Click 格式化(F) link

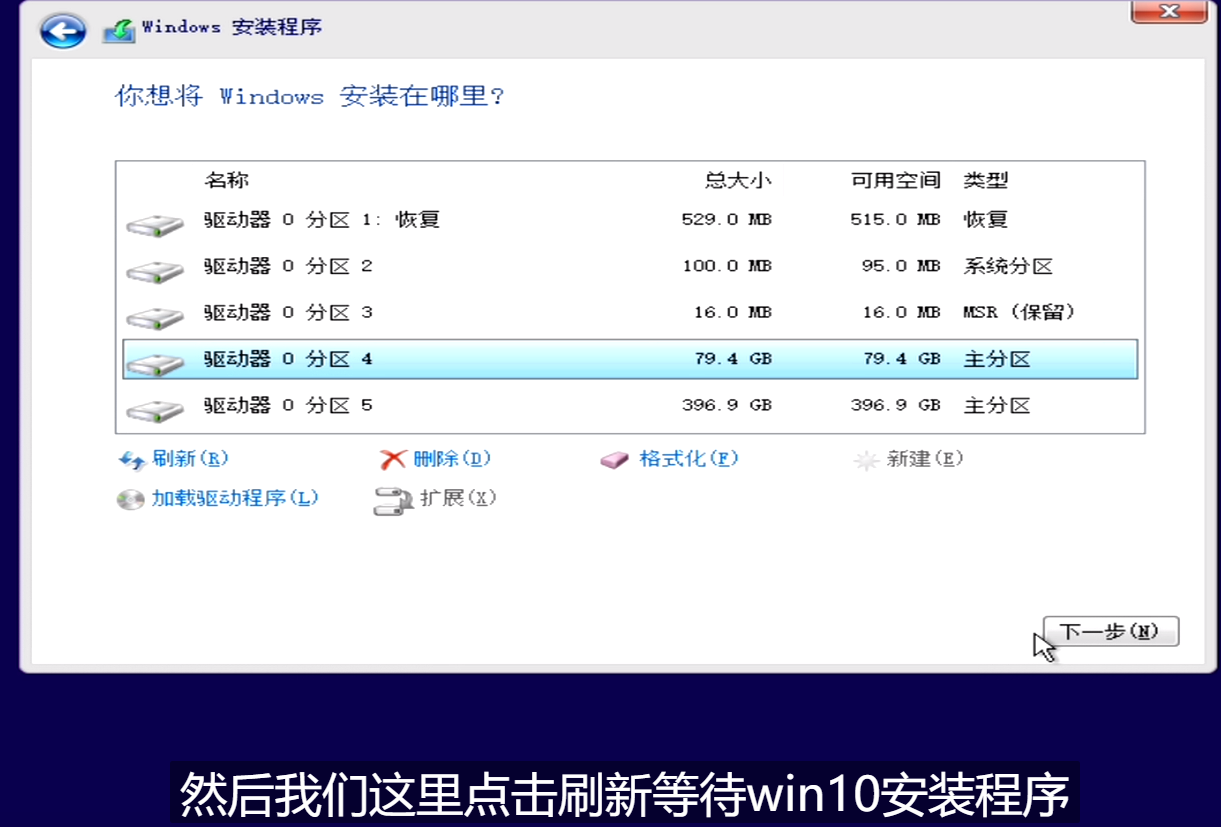pos(689,459)
